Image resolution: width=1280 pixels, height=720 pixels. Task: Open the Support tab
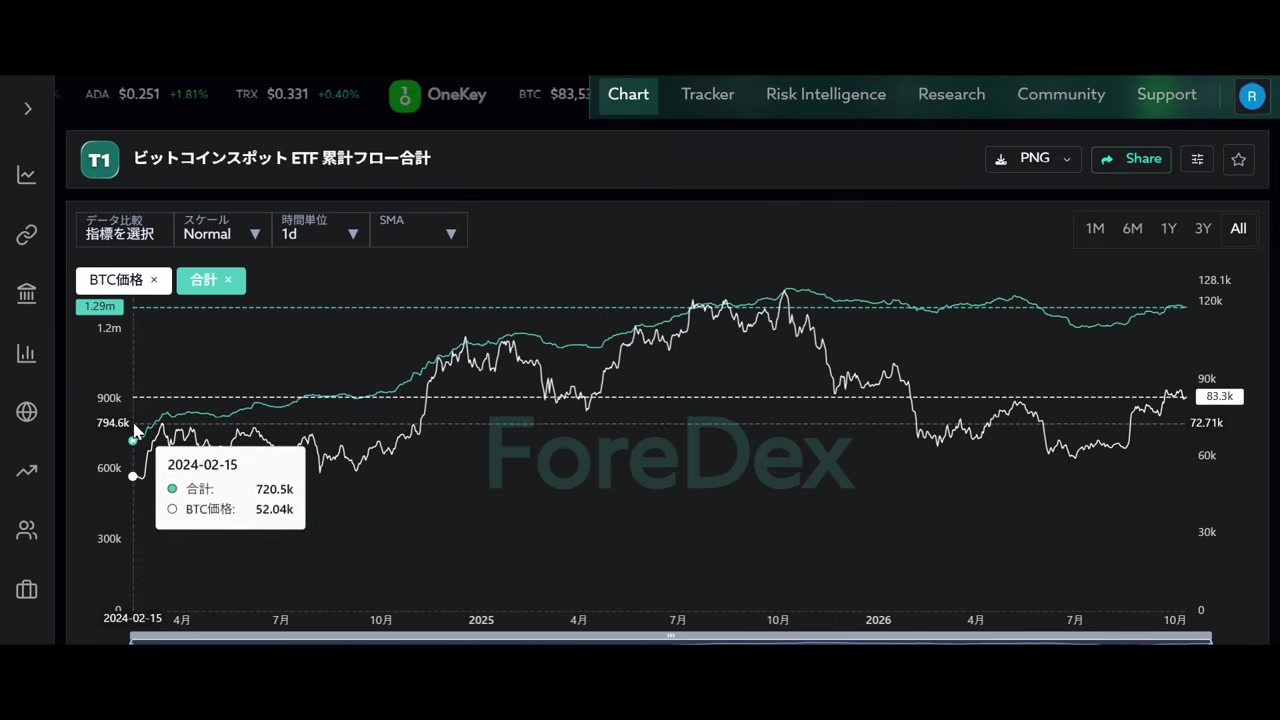coord(1167,95)
